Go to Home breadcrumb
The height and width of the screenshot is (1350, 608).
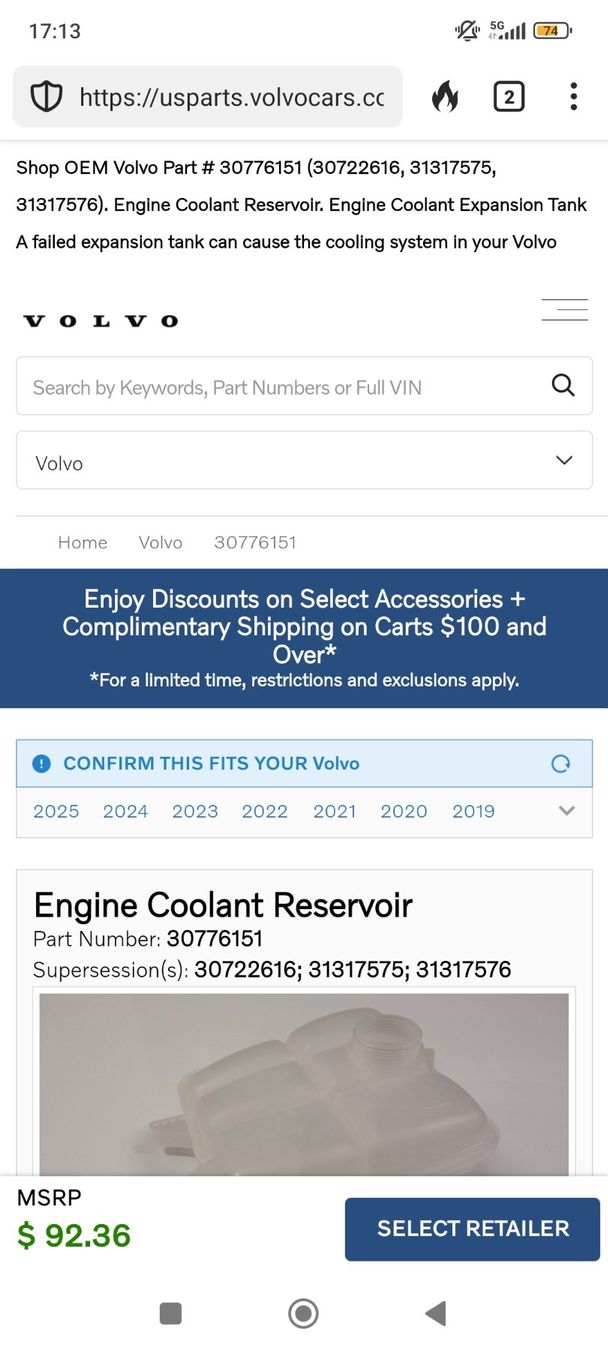point(82,542)
